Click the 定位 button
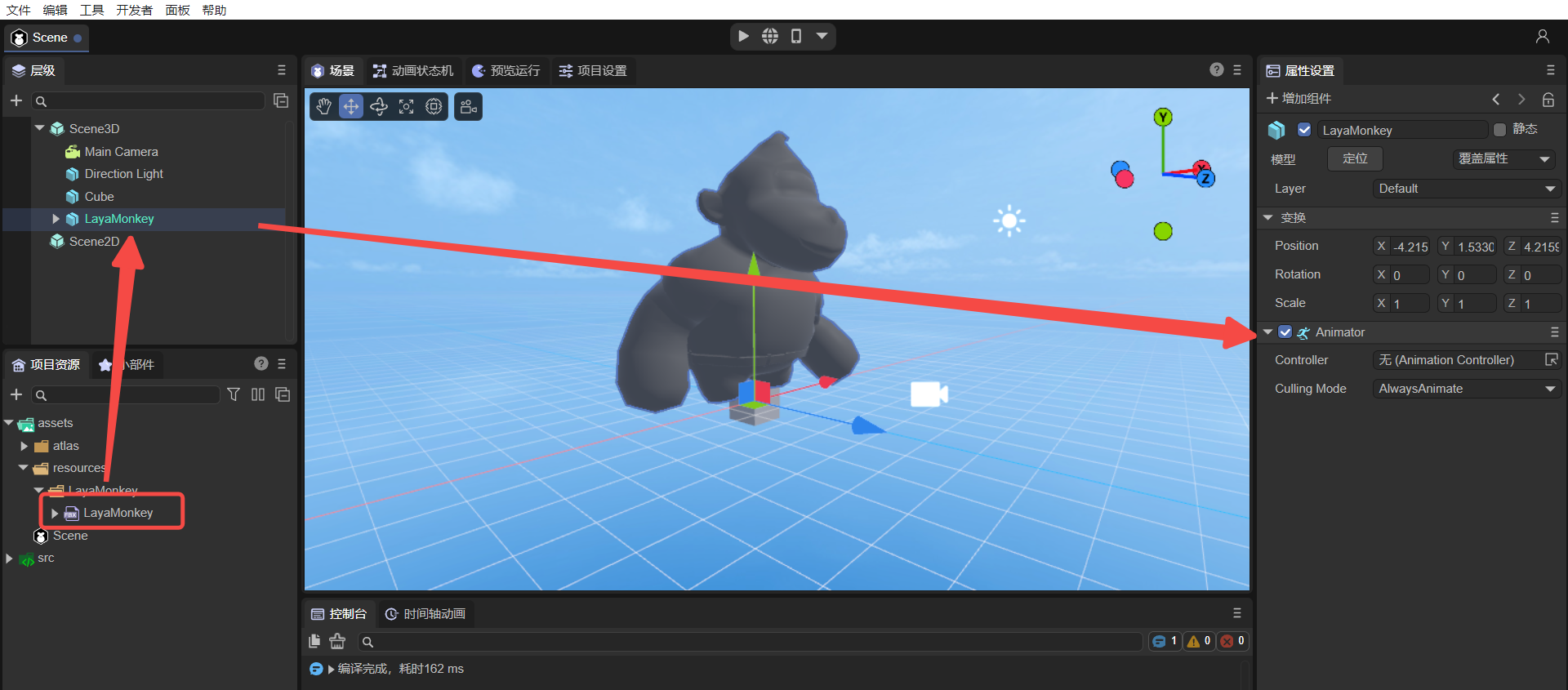 tap(1354, 158)
